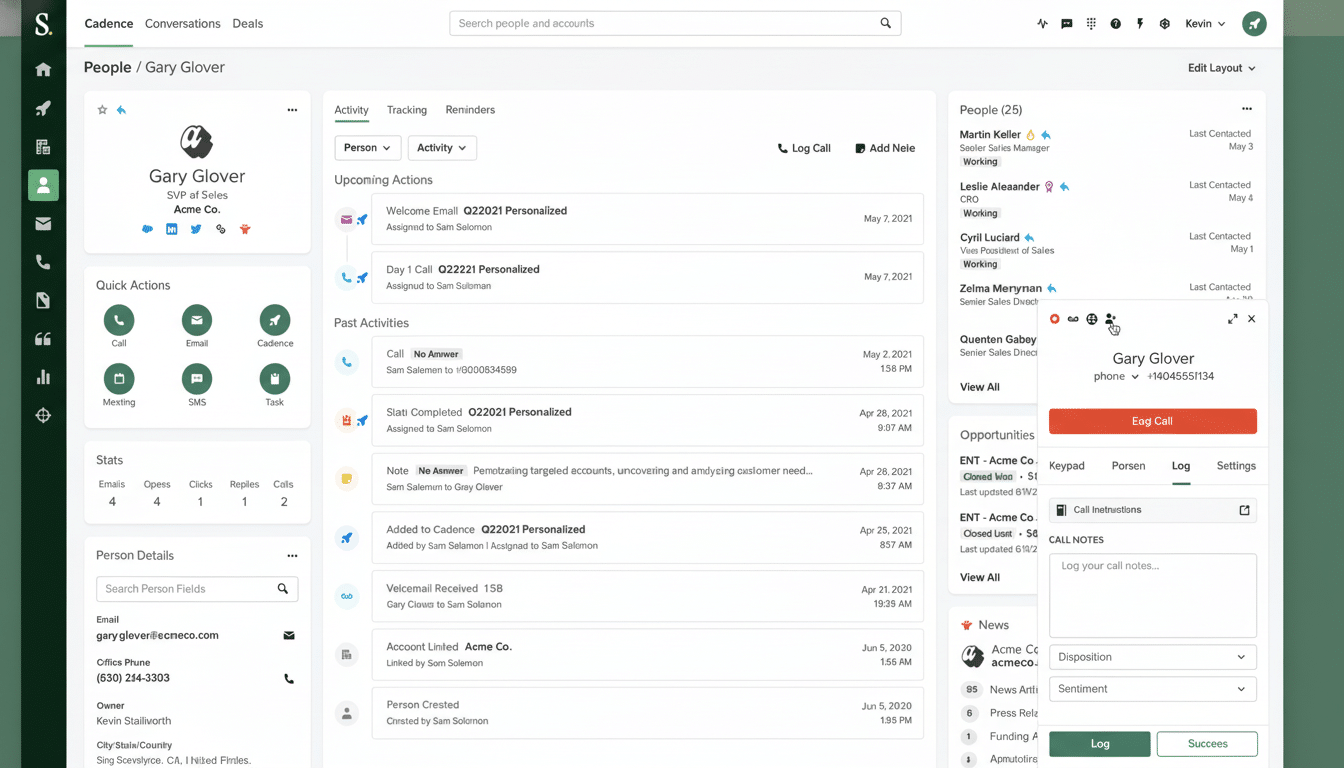1344x768 pixels.
Task: Click the End Call button
Action: [x=1152, y=421]
